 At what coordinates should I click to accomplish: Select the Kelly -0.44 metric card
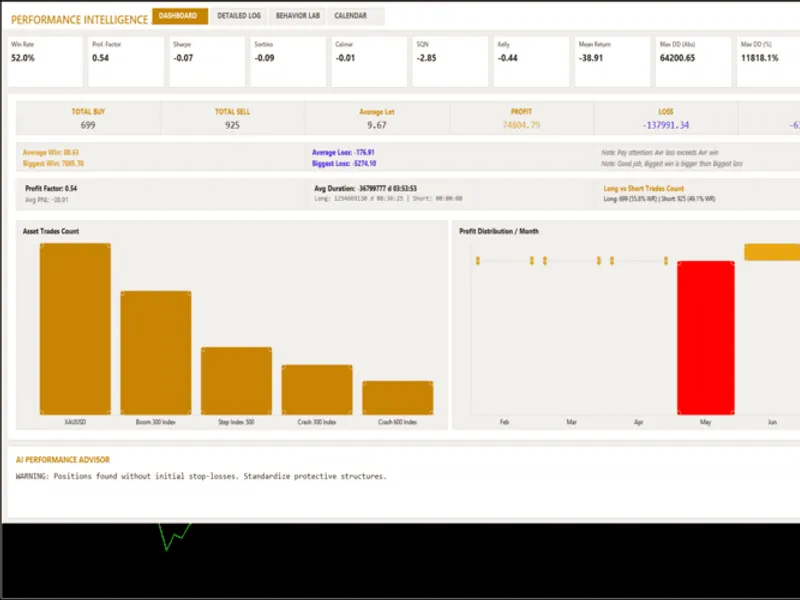(532, 61)
